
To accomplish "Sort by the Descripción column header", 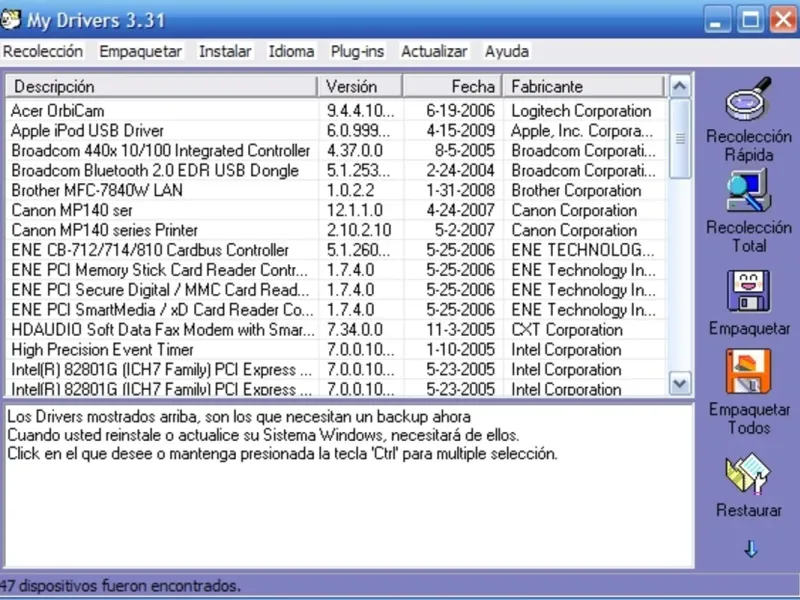I will tap(162, 86).
